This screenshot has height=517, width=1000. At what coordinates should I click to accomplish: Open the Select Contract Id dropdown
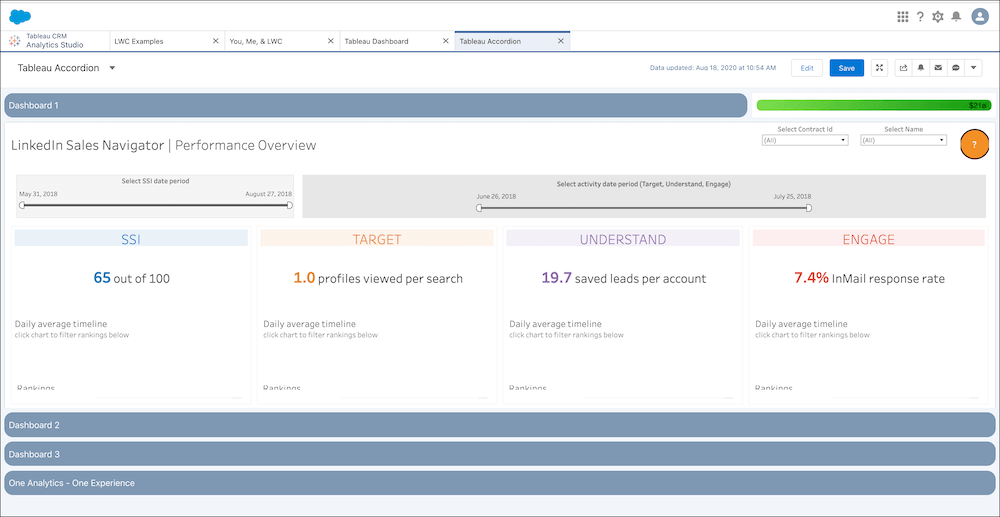805,140
